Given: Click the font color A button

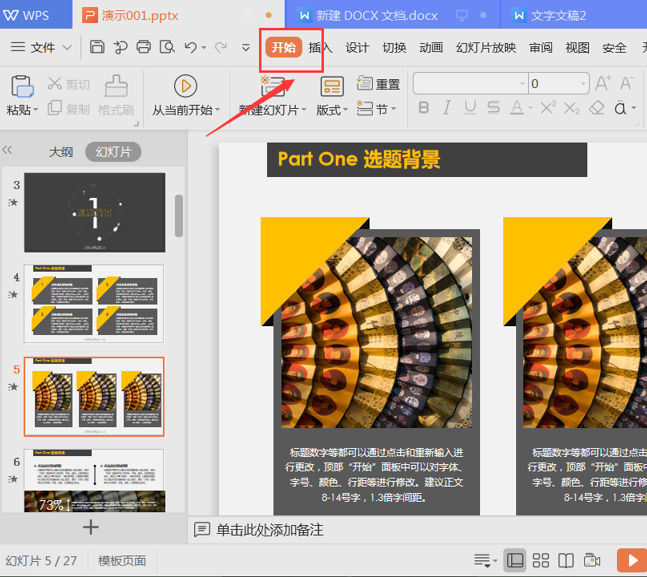Looking at the screenshot, I should tap(517, 108).
